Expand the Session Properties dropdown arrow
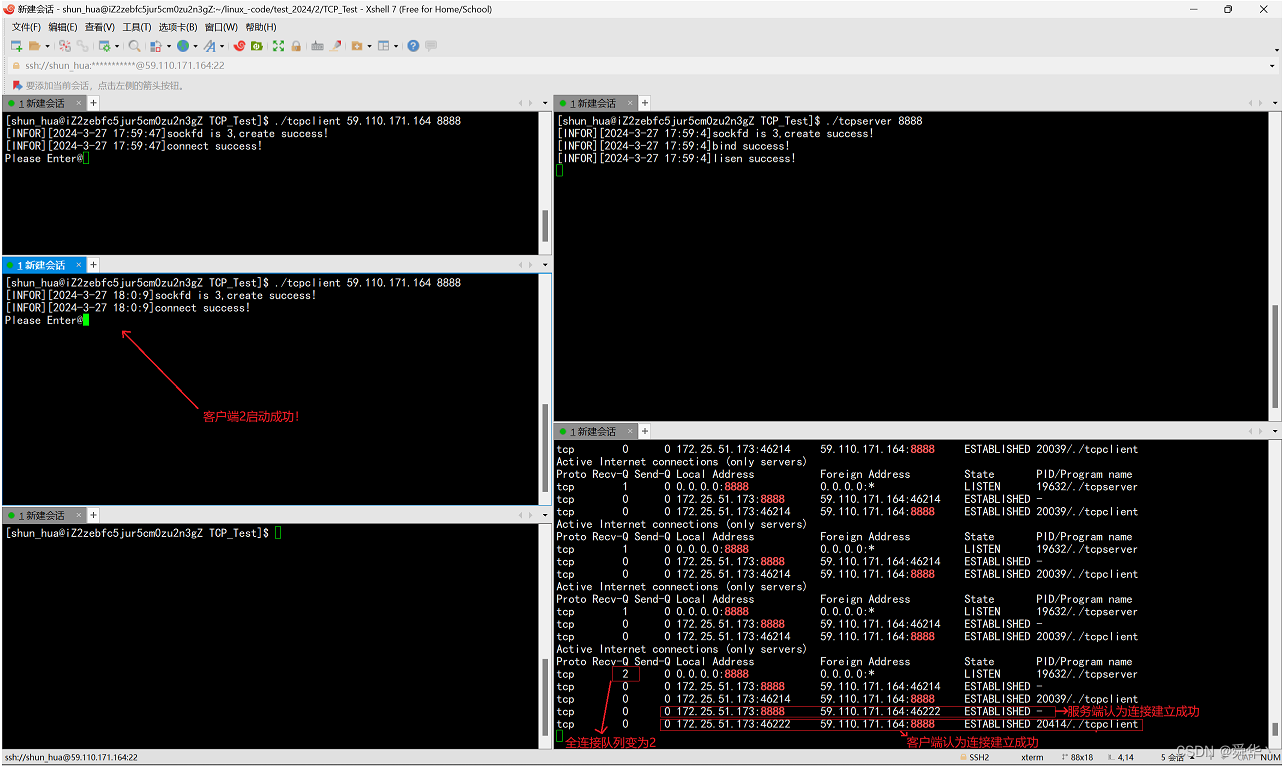 [117, 46]
